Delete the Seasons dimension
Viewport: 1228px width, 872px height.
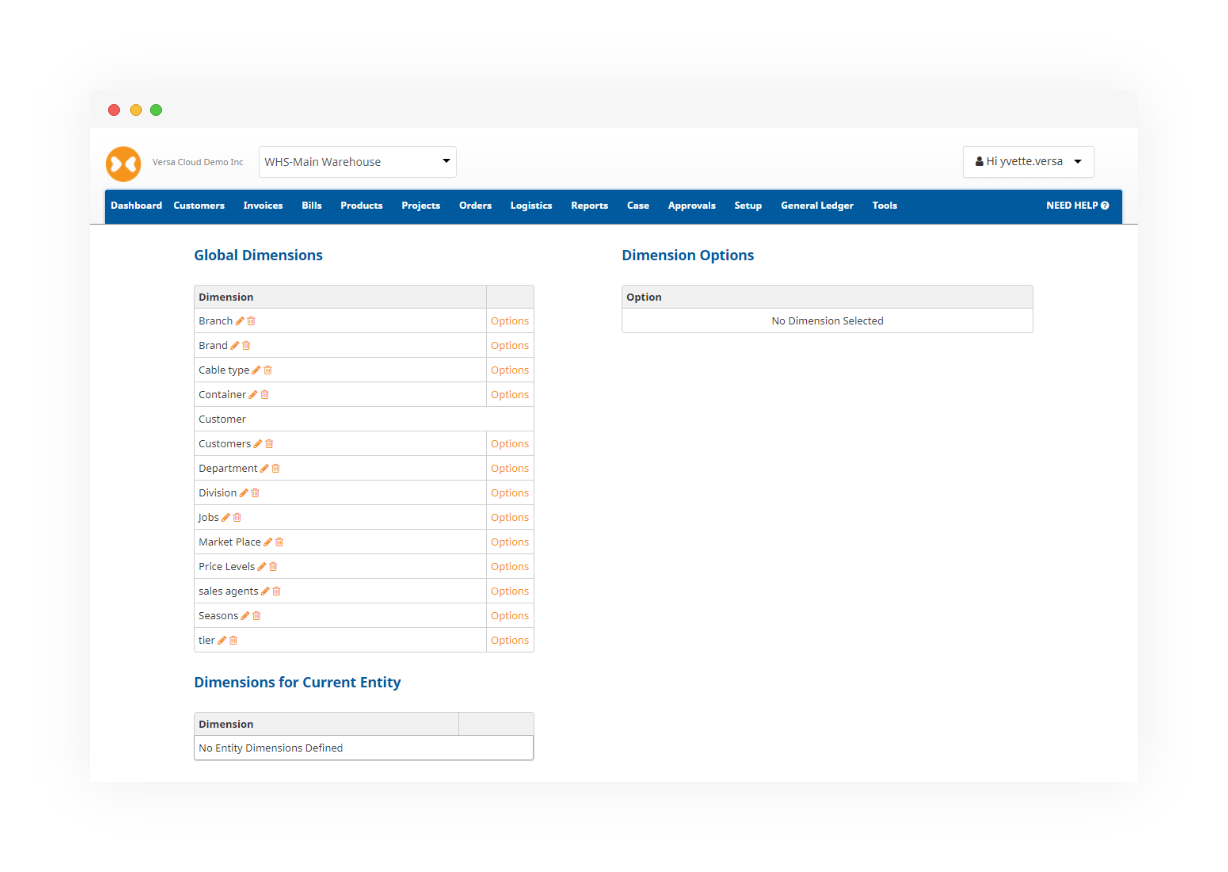[x=256, y=616]
